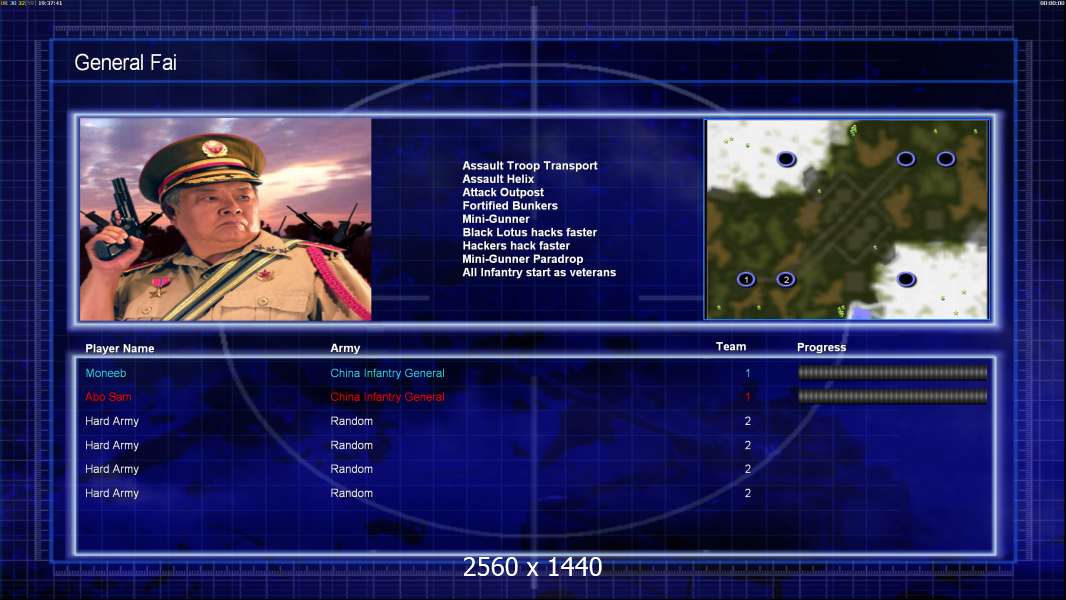Click Moneeb's team number 1
Image resolution: width=1066 pixels, height=600 pixels.
pos(747,373)
